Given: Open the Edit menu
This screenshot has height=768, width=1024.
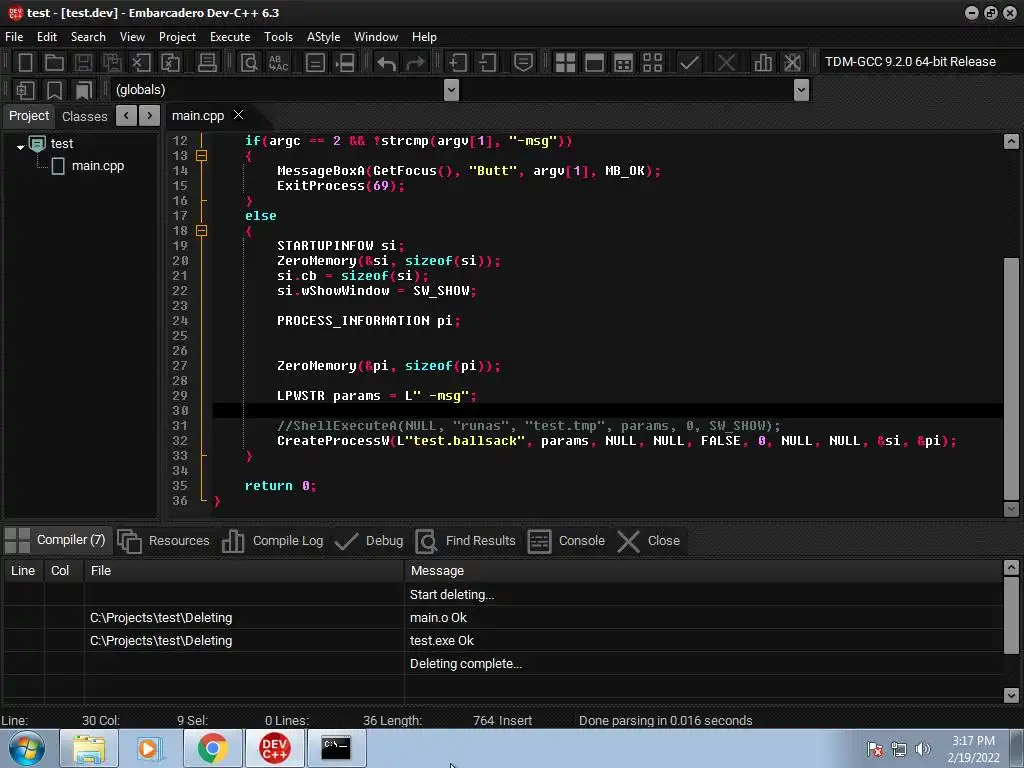Looking at the screenshot, I should pos(46,37).
